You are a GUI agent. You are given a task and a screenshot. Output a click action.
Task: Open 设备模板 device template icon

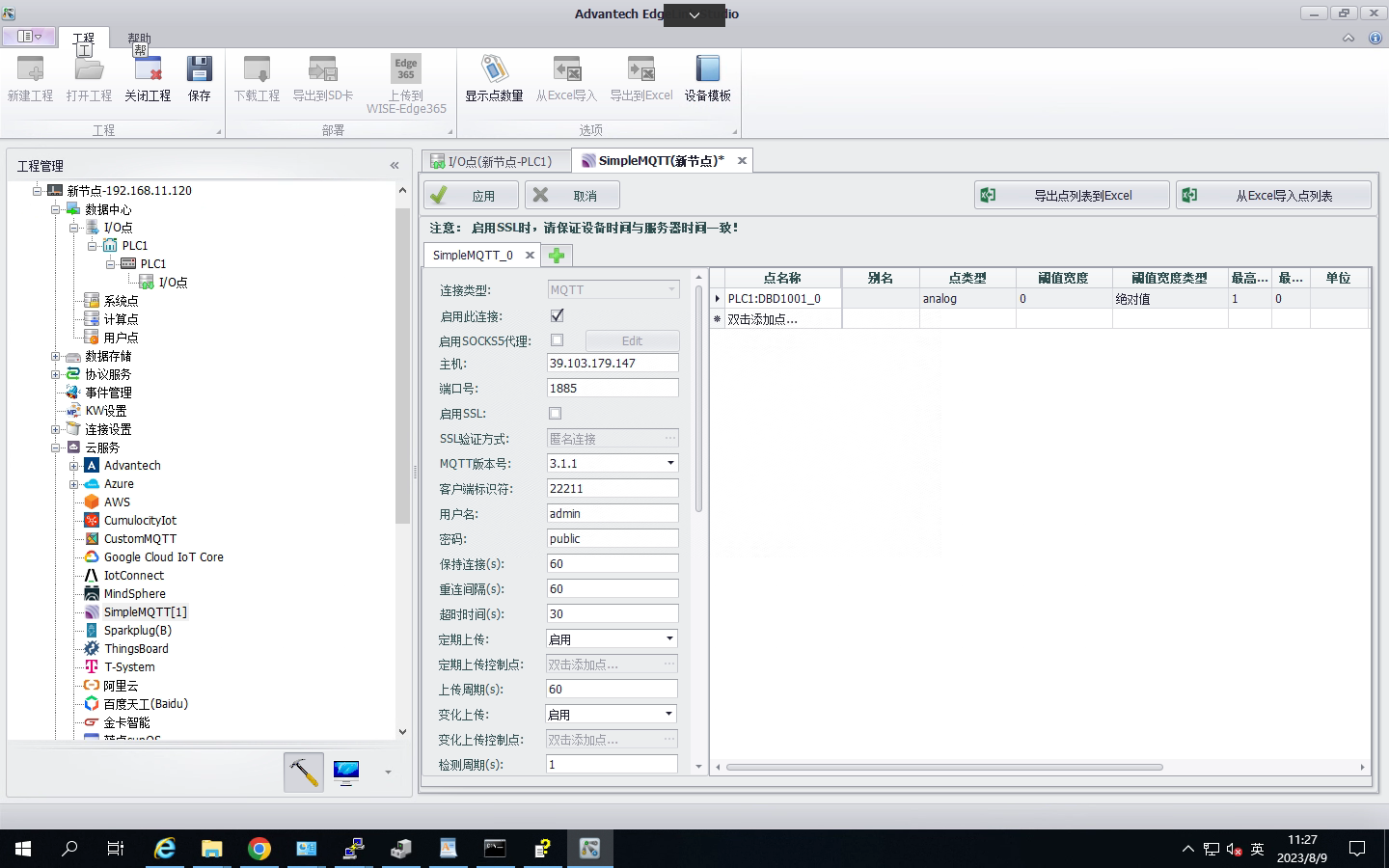tap(708, 79)
